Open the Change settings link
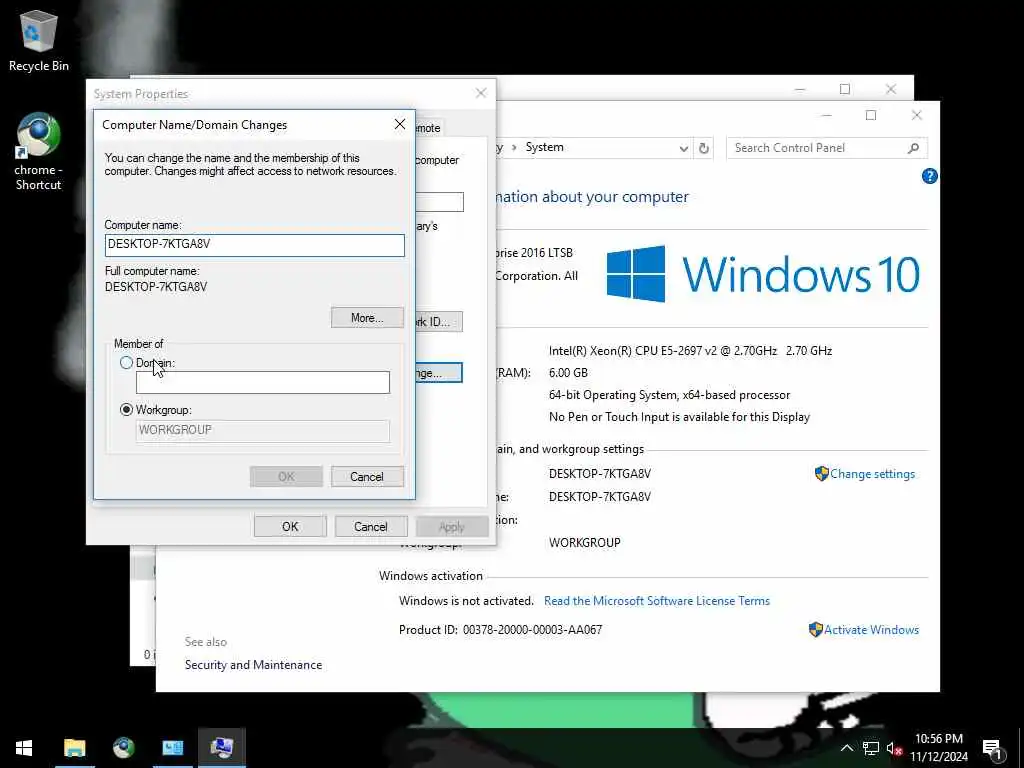The height and width of the screenshot is (768, 1024). tap(872, 474)
